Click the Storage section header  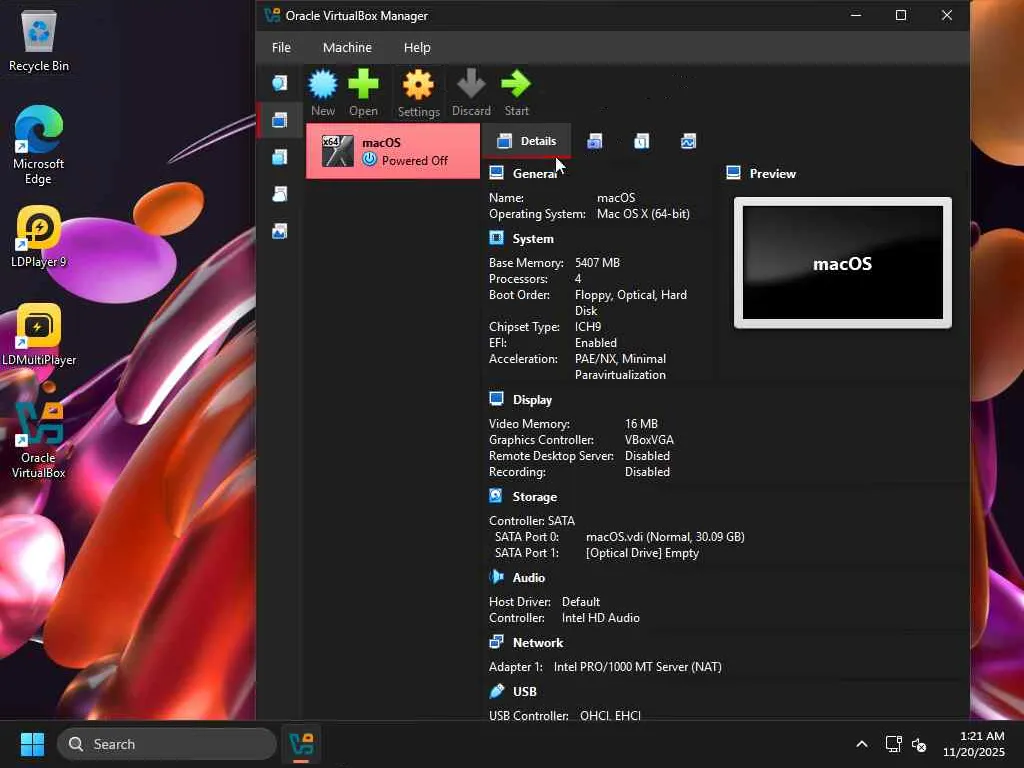(x=535, y=497)
